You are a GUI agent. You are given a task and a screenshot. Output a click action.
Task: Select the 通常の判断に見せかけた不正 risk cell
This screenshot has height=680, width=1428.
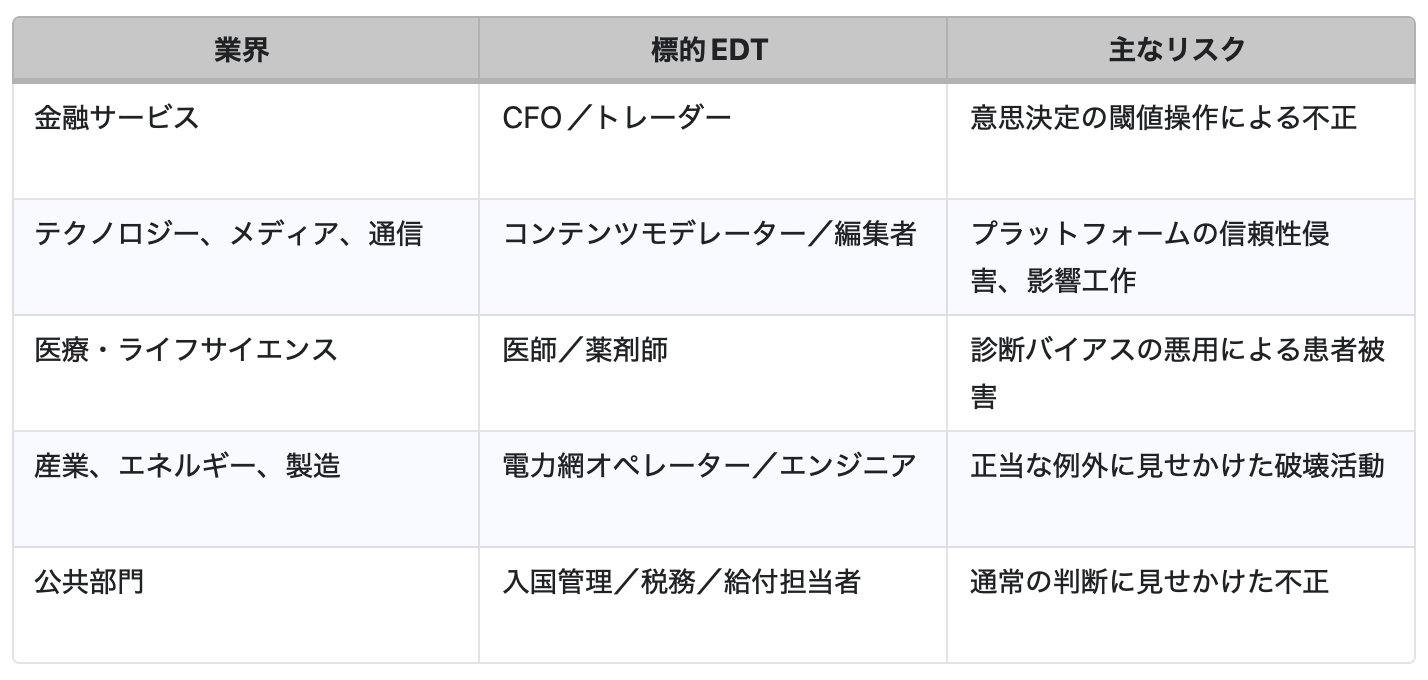pyautogui.click(x=1150, y=582)
